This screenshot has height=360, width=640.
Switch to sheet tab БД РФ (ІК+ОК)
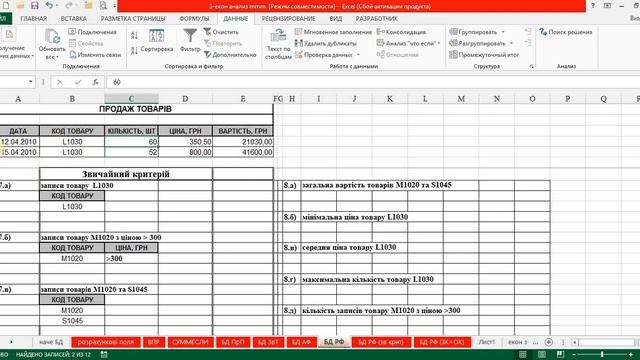(442, 342)
